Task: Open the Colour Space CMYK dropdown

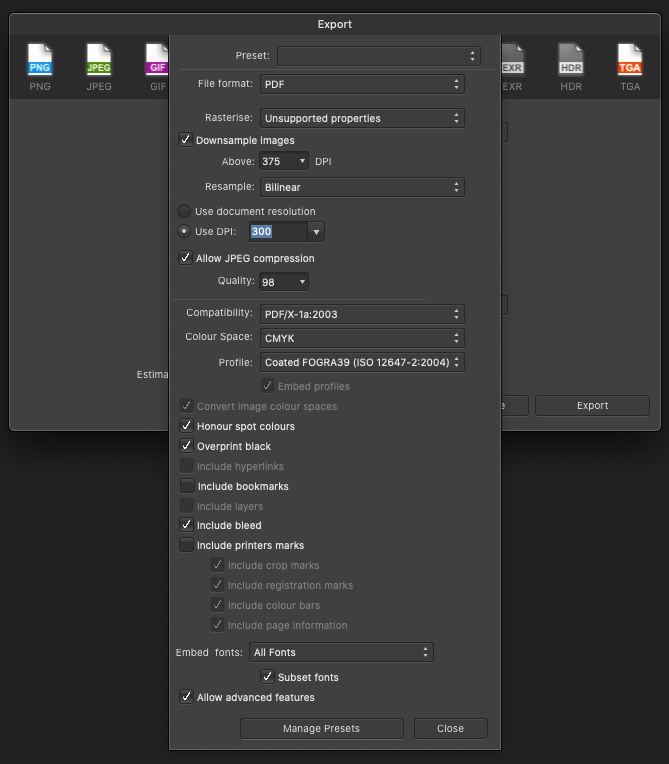Action: click(x=362, y=338)
